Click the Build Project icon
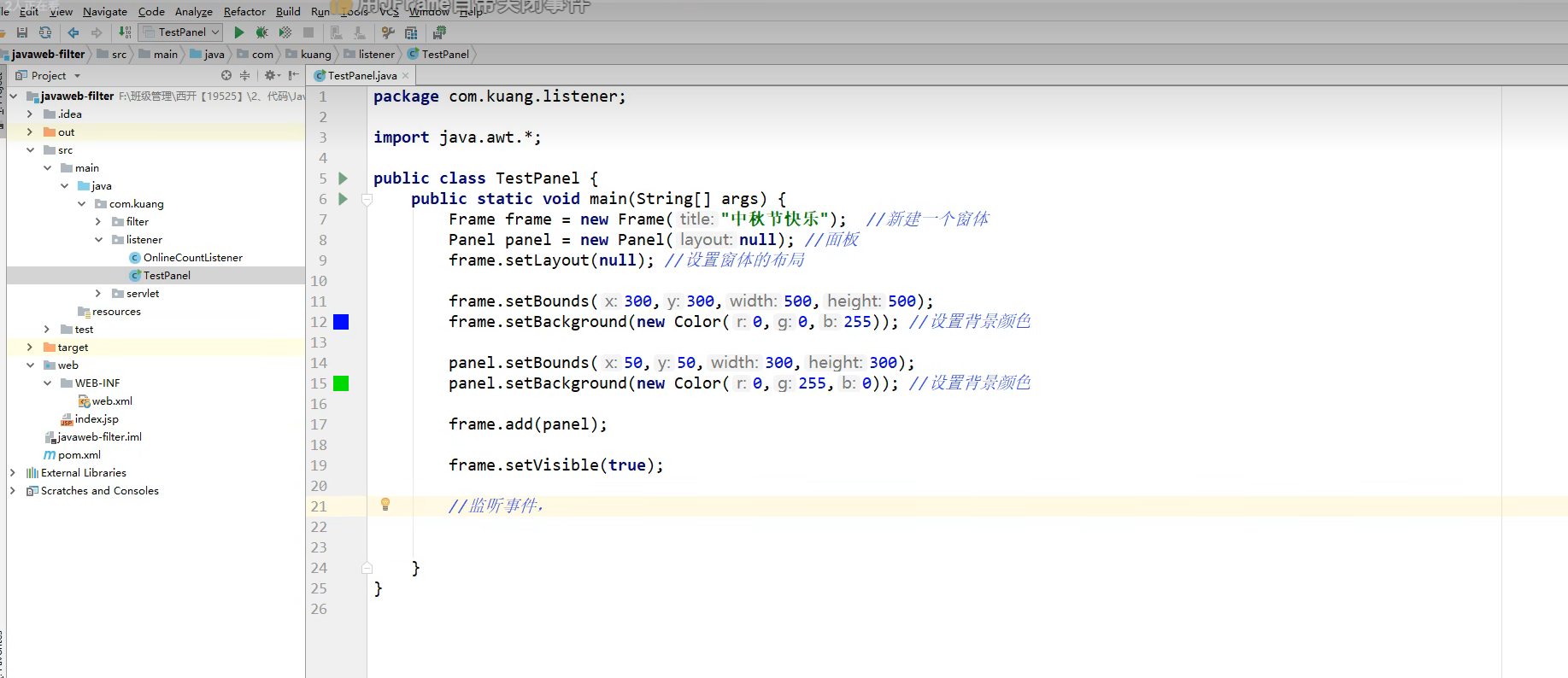Screen dimensions: 1568x678 (126, 32)
